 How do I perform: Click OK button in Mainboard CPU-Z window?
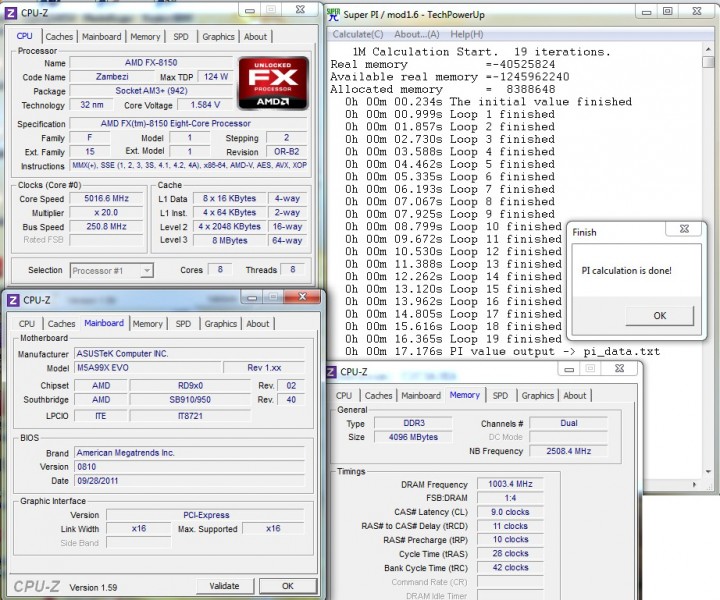click(287, 586)
